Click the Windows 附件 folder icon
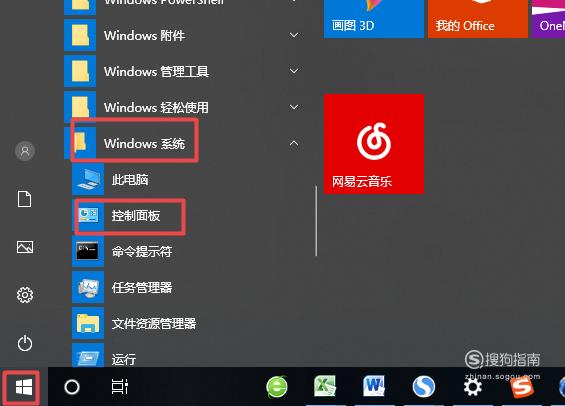Viewport: 565px width, 406px height. (80, 35)
